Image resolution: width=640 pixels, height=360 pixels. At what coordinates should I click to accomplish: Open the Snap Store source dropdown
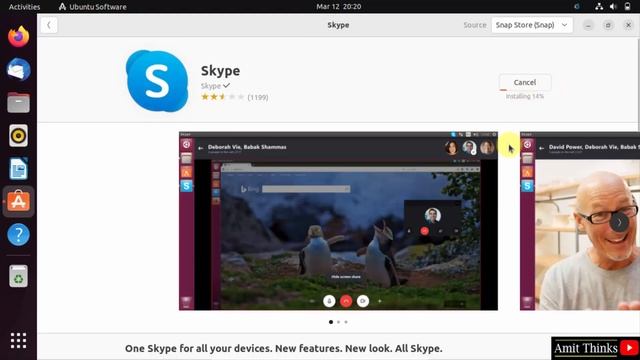click(531, 25)
